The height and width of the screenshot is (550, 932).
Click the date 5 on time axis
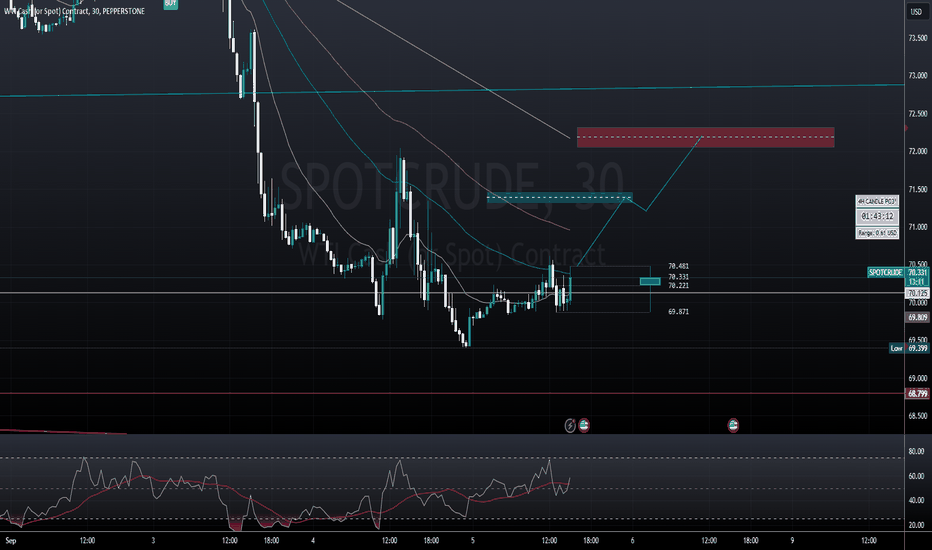click(x=473, y=540)
